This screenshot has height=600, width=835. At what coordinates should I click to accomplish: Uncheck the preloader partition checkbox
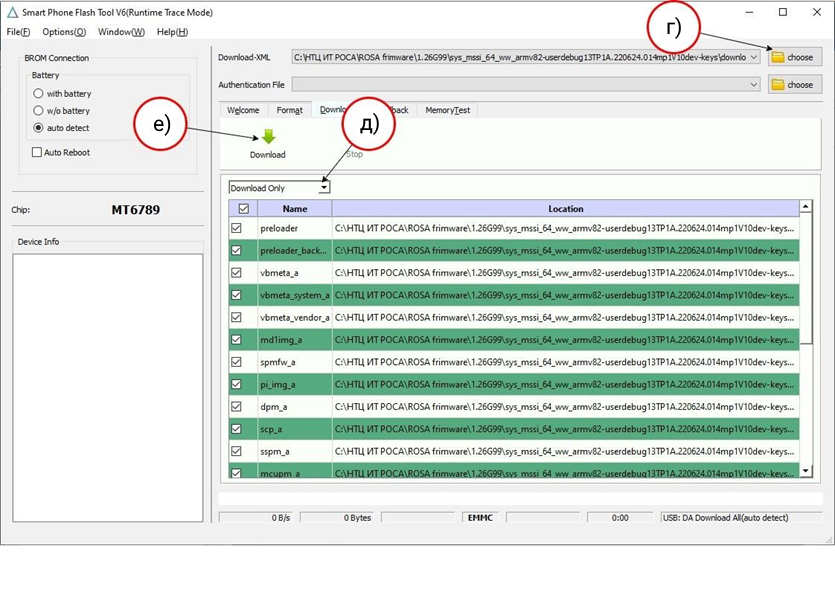pyautogui.click(x=237, y=229)
